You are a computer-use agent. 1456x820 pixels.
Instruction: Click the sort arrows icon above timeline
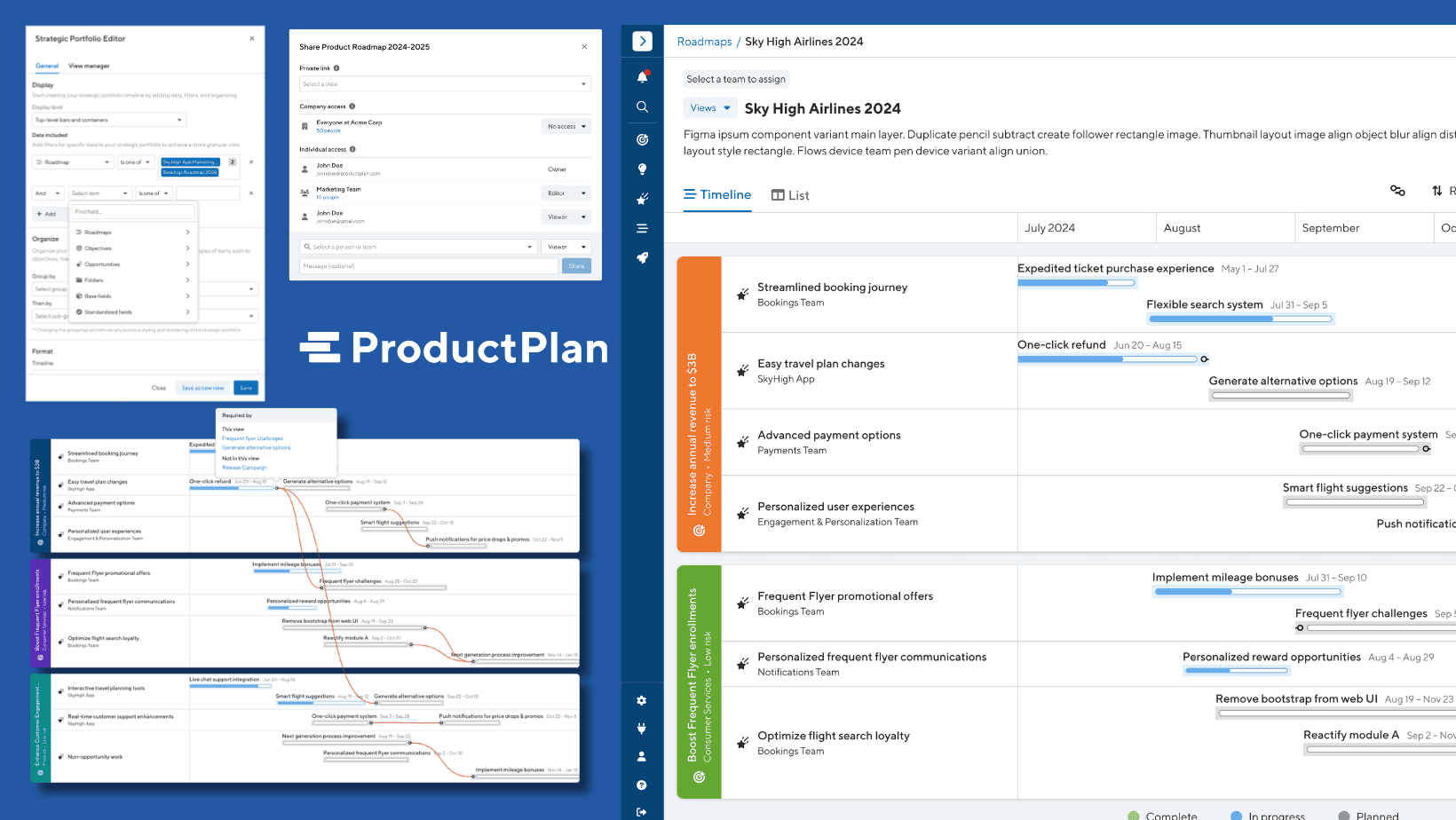[1437, 191]
